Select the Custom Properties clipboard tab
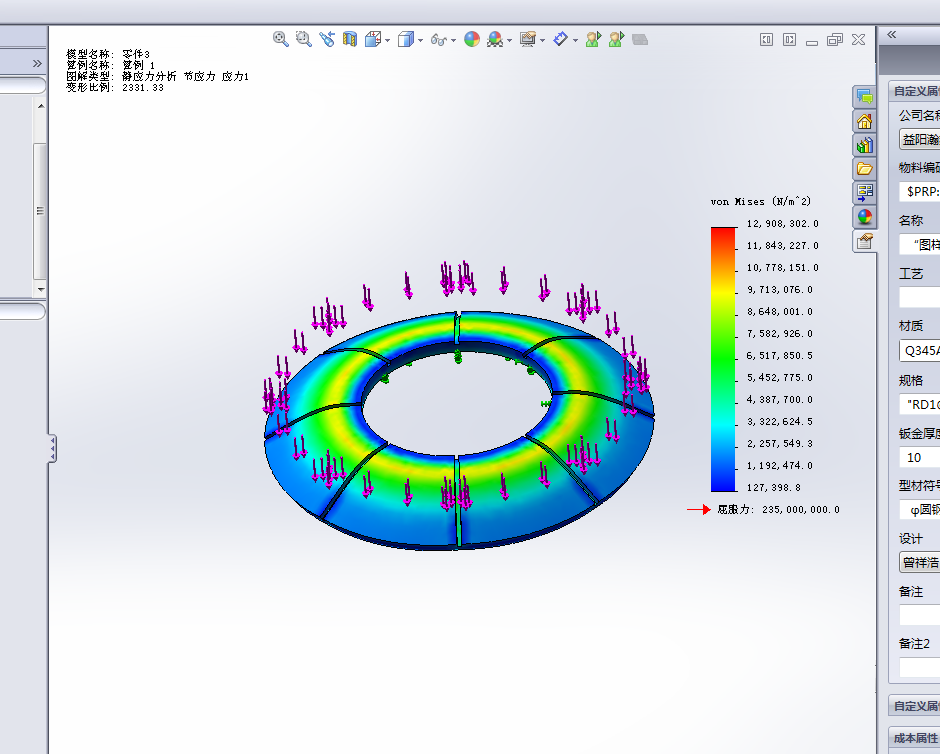The image size is (940, 754). [x=864, y=242]
